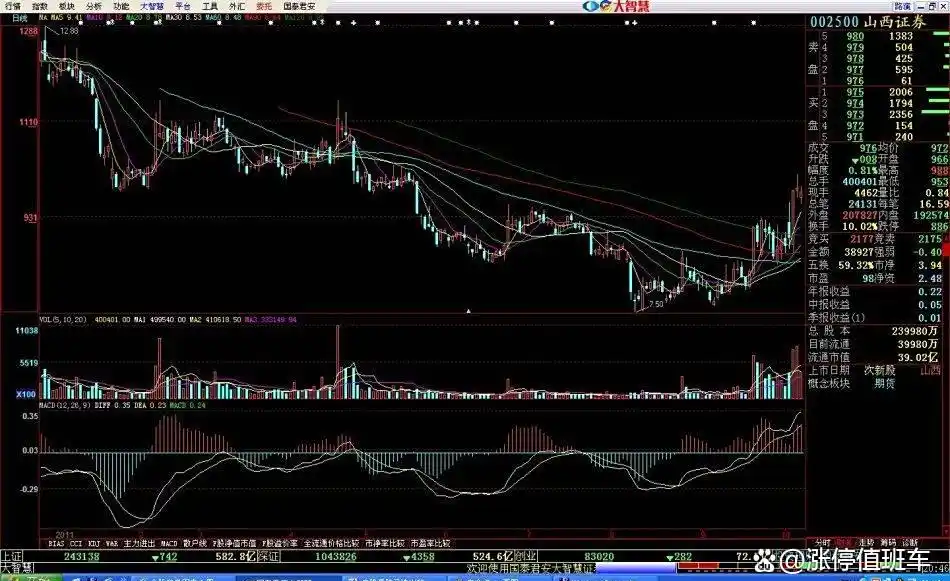Click the 7.50 low price marker
The height and width of the screenshot is (581, 950).
656,304
